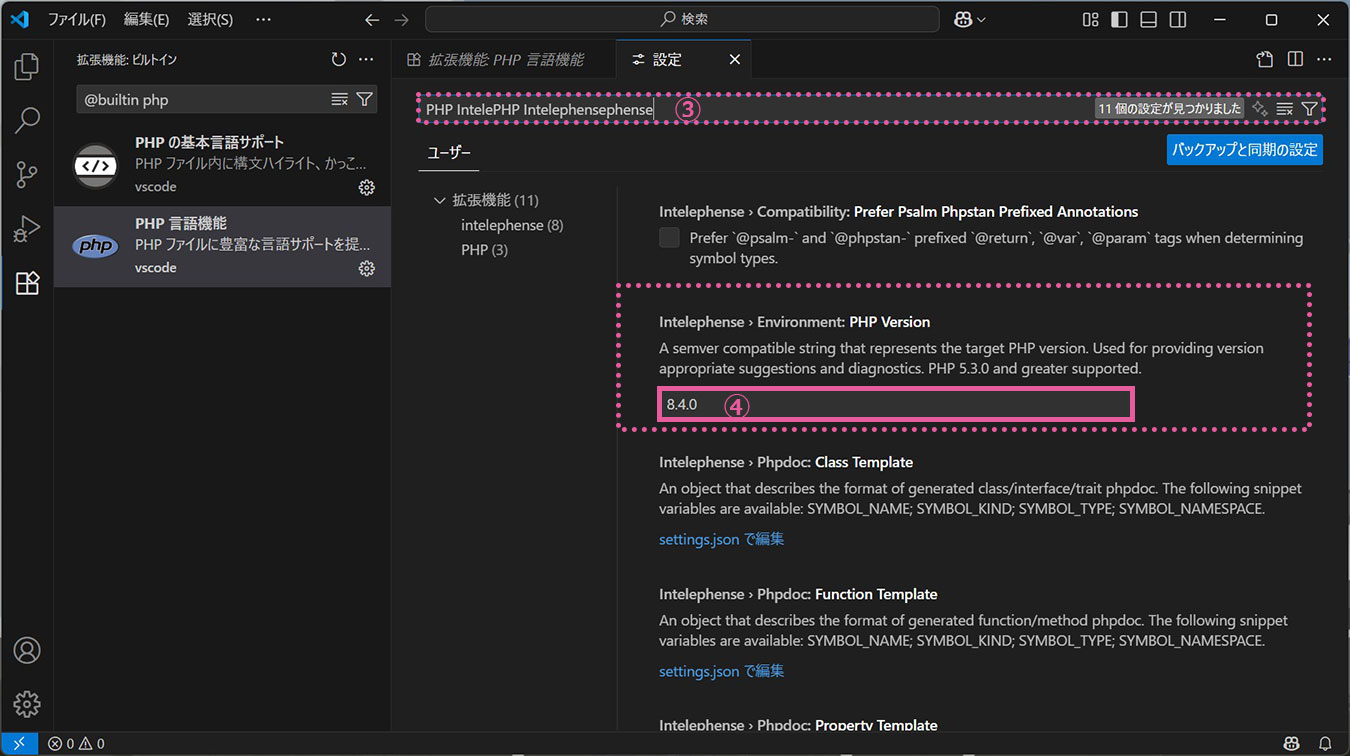The image size is (1350, 756).
Task: Select PHP (3) in settings tree
Action: tap(484, 249)
